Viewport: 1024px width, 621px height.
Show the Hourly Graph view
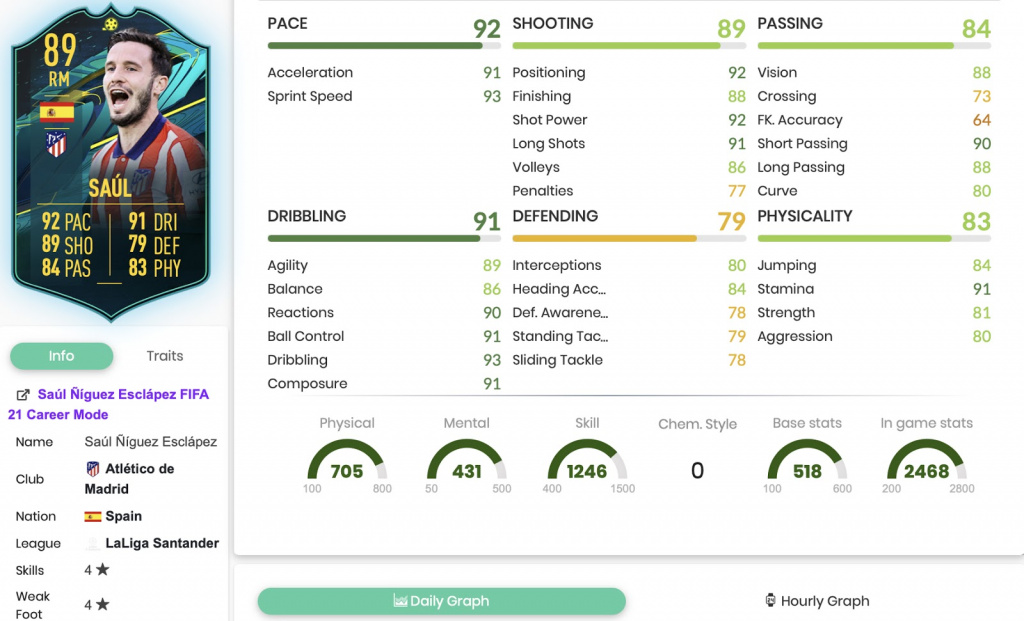tap(817, 601)
